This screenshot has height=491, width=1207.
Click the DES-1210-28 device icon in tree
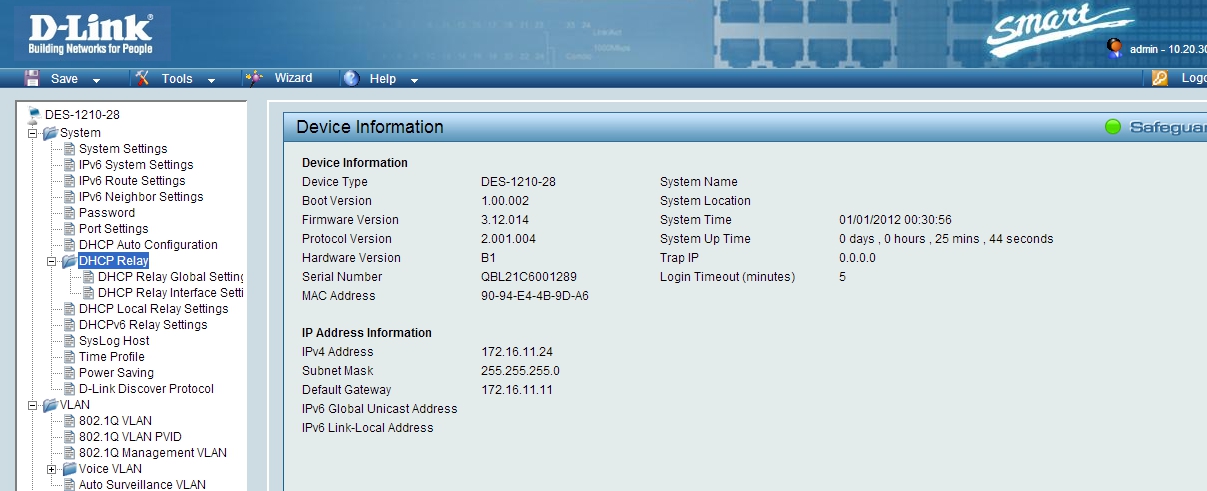click(35, 114)
